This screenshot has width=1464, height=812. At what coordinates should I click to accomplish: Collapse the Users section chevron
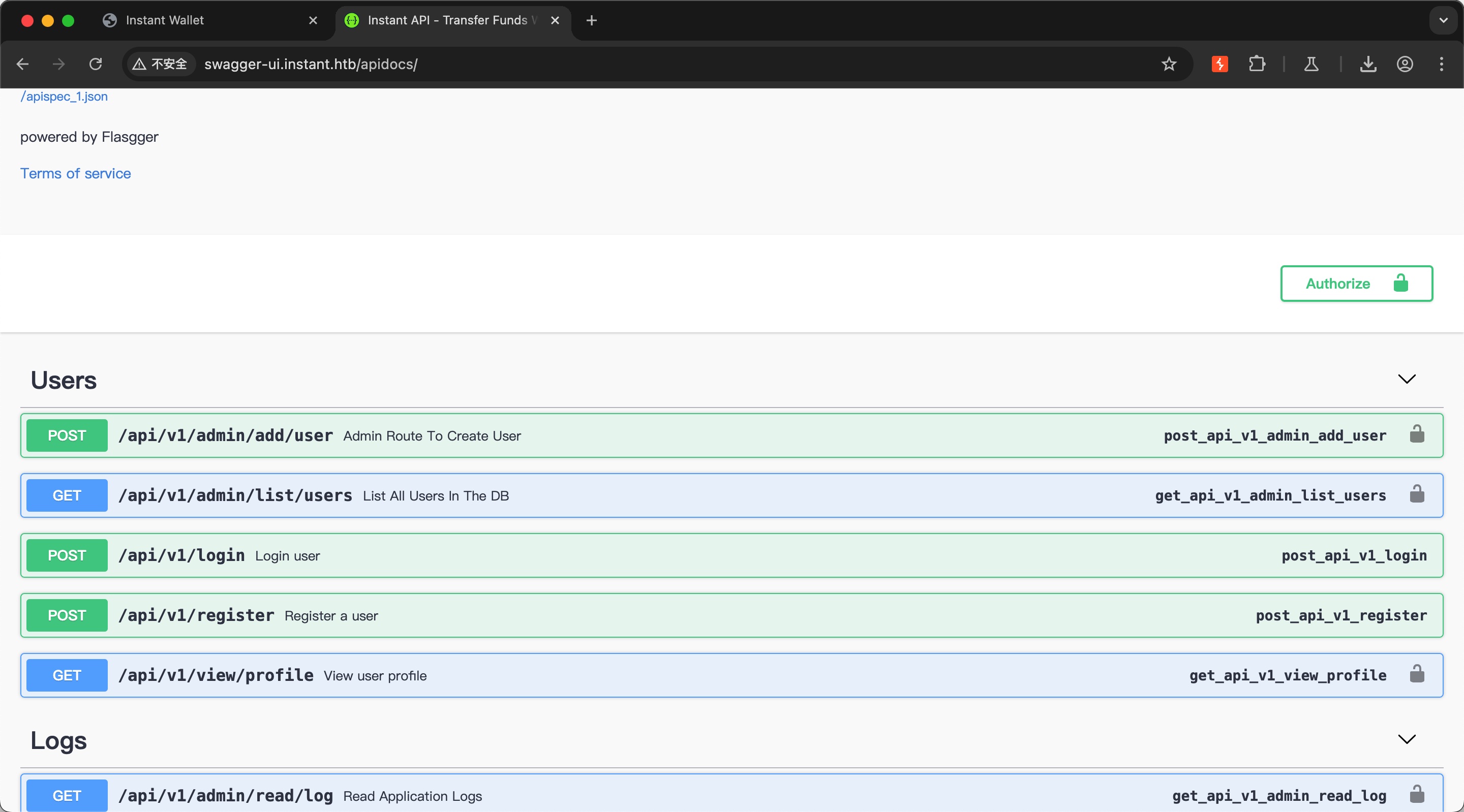1406,379
